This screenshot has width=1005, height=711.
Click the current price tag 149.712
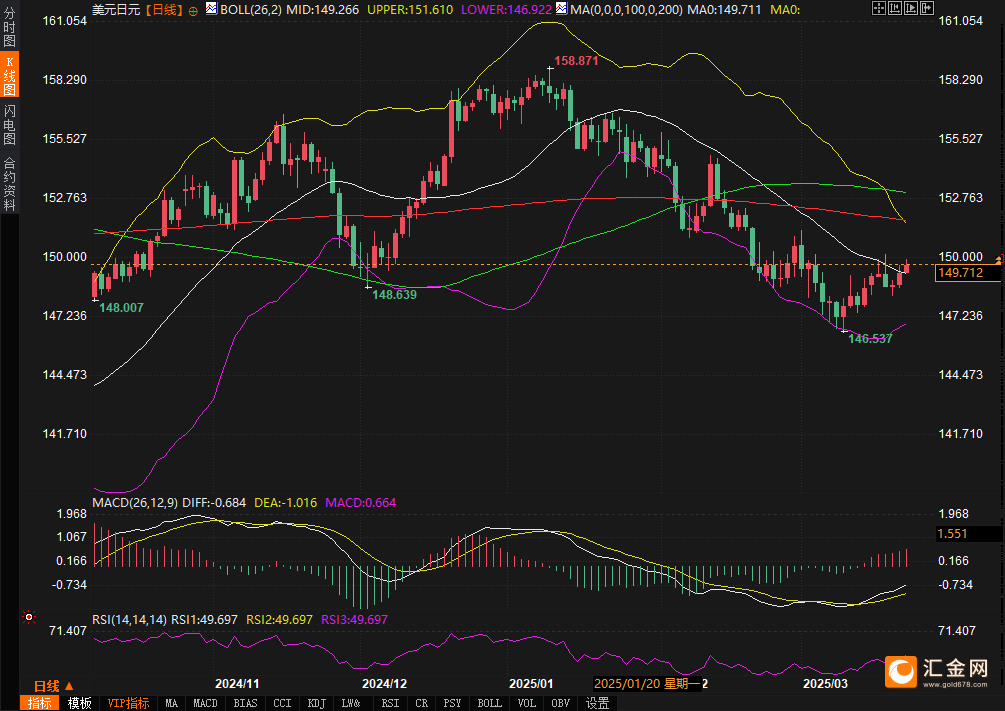click(x=967, y=273)
